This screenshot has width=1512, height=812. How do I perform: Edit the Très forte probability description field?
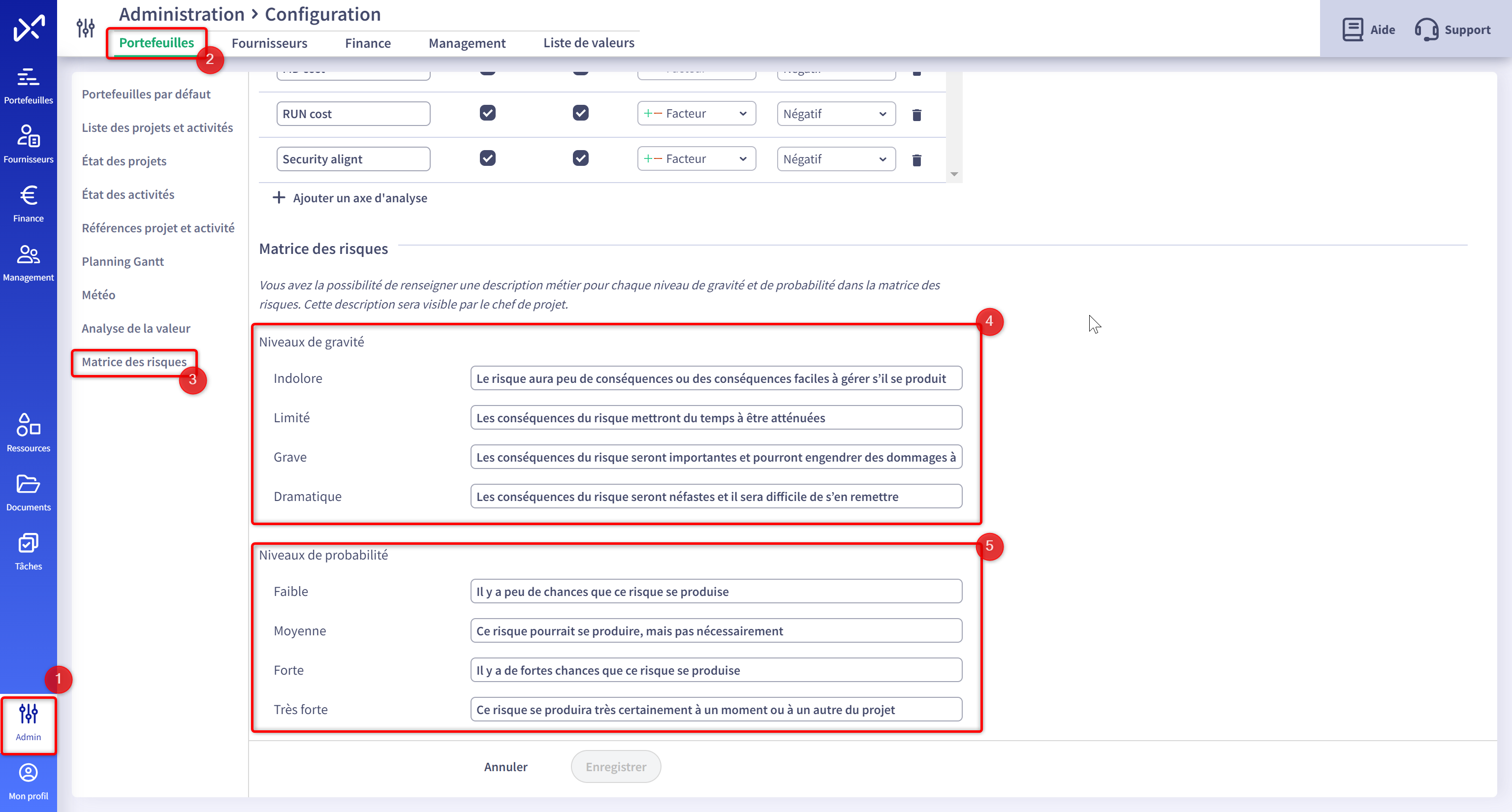[716, 709]
